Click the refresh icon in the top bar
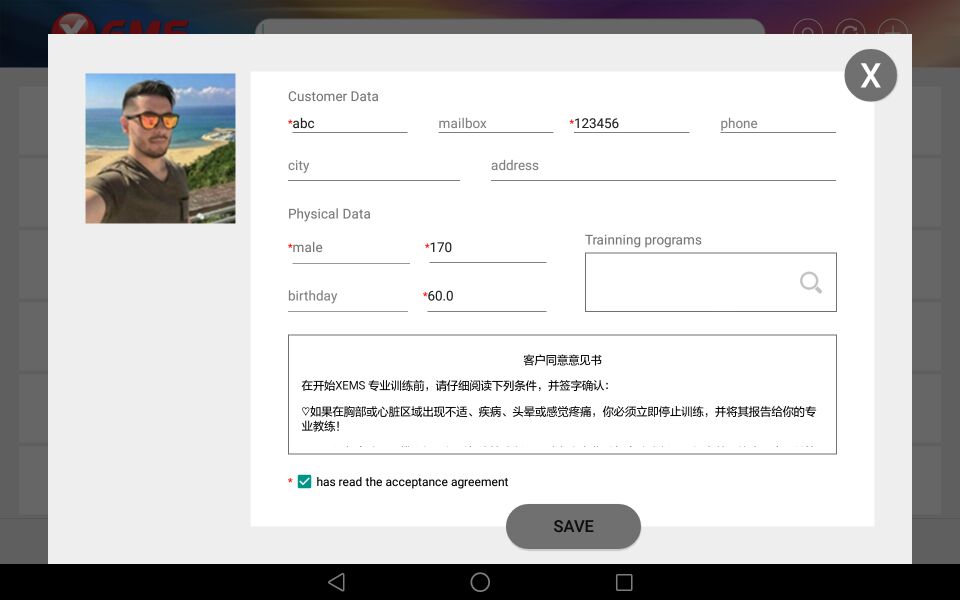 pos(849,31)
